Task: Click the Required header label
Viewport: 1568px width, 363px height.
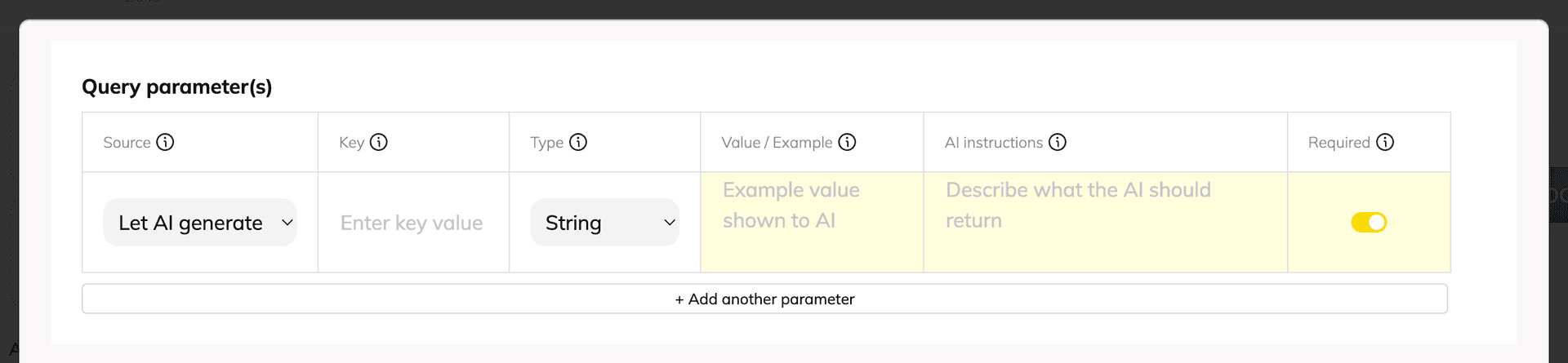Action: 1339,142
